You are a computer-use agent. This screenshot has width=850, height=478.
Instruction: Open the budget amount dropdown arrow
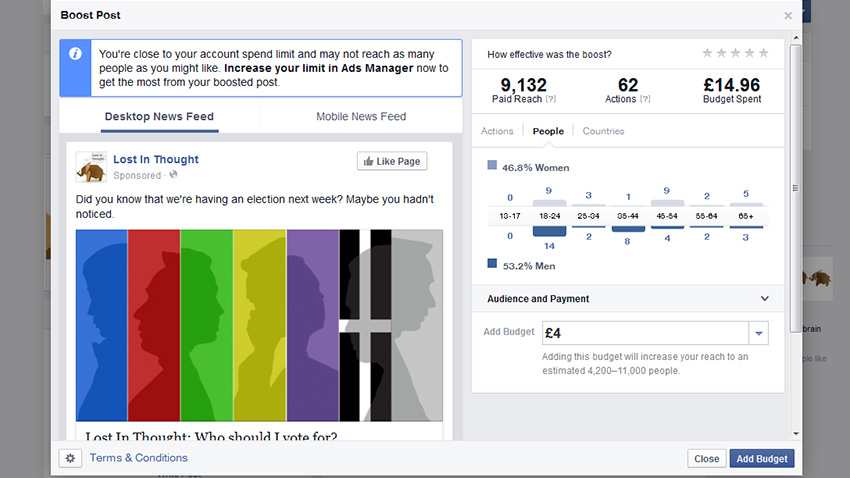point(759,333)
